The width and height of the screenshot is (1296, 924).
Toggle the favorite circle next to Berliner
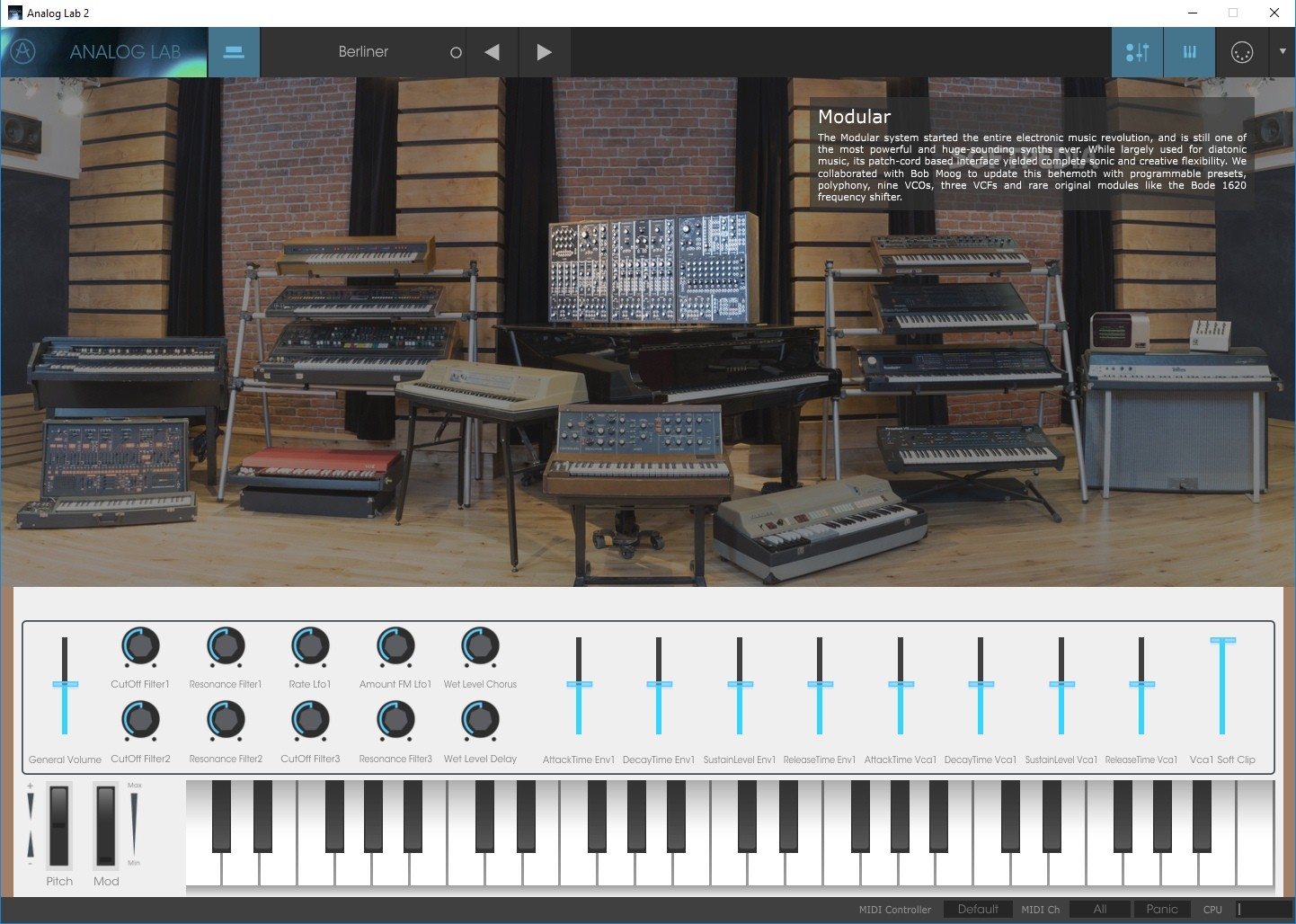click(456, 52)
